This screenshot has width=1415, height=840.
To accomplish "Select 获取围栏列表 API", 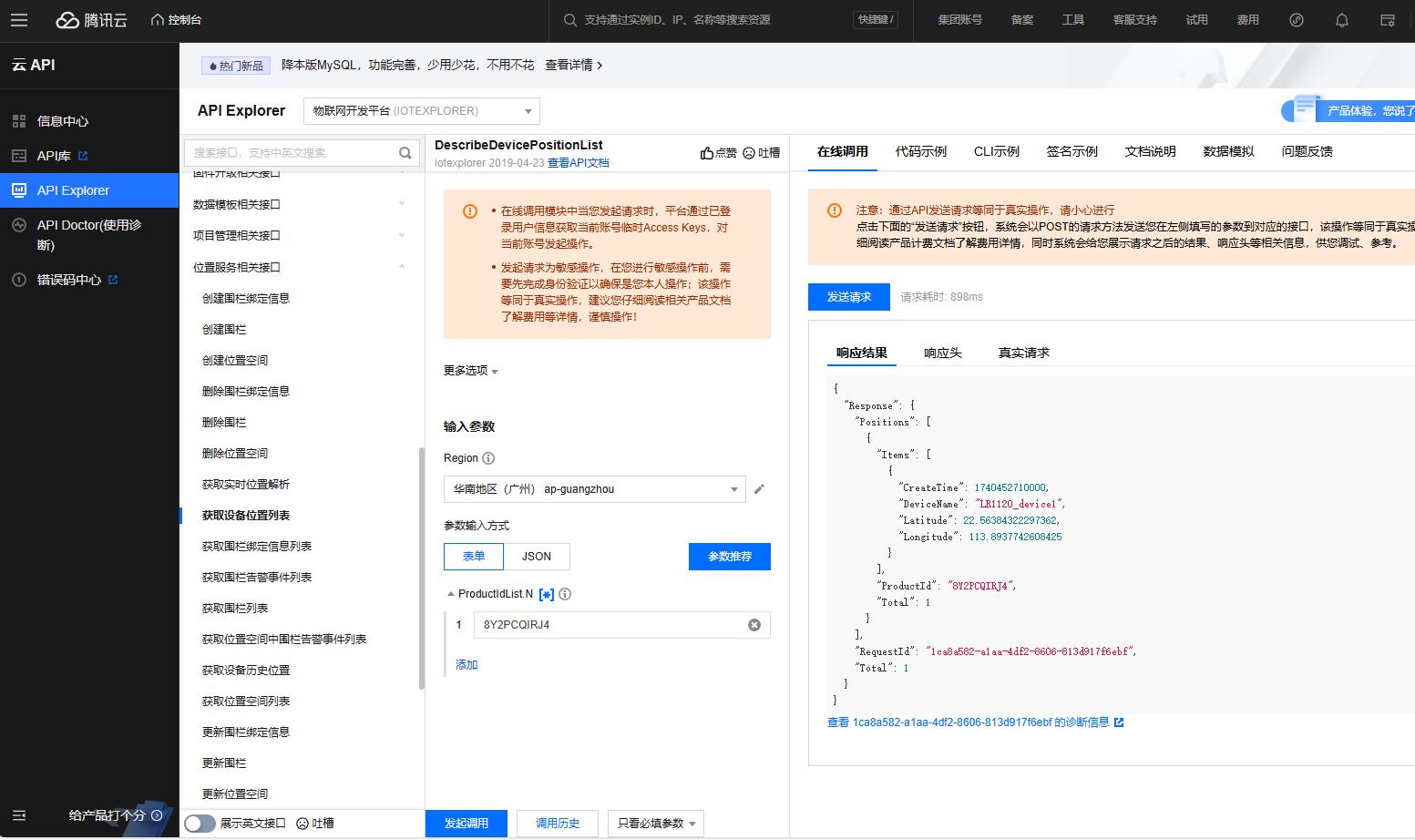I will [x=235, y=608].
